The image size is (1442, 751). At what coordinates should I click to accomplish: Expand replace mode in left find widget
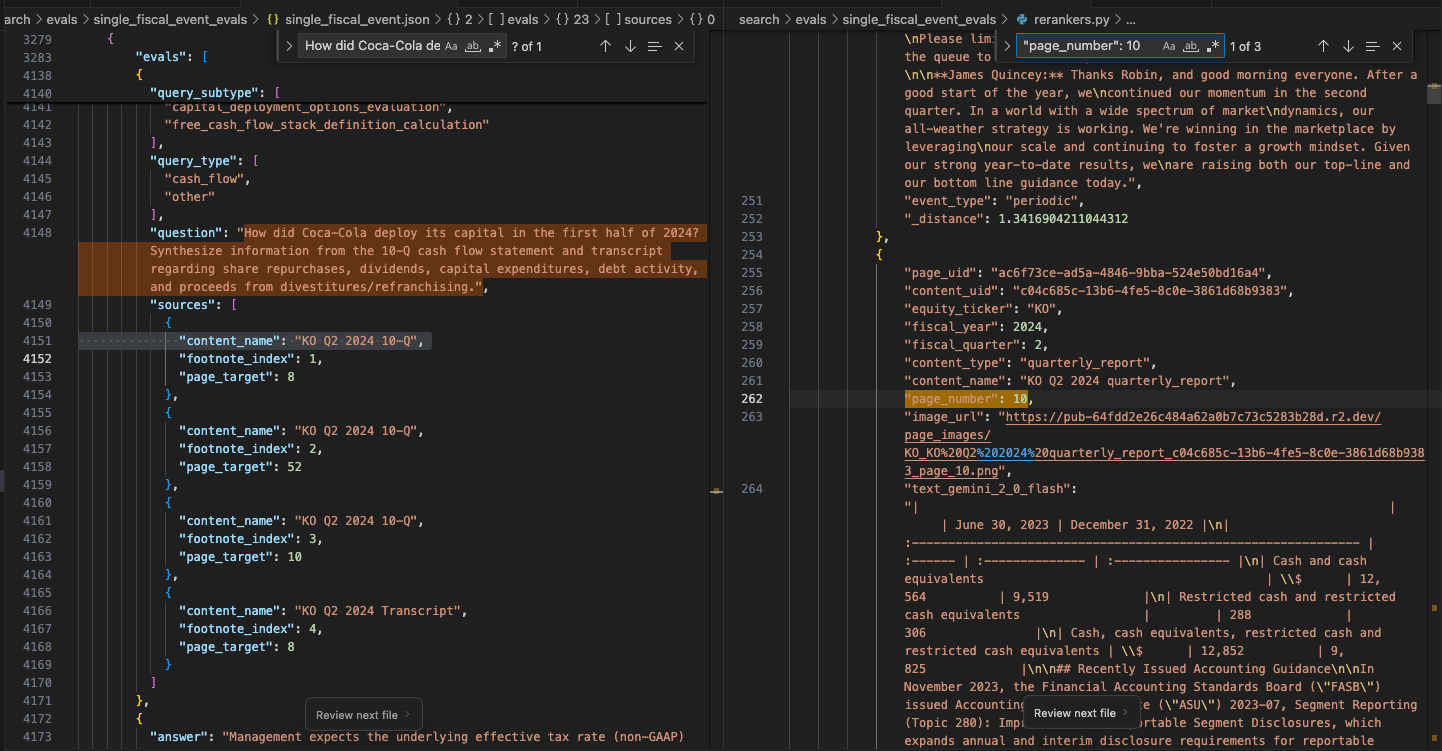[288, 46]
